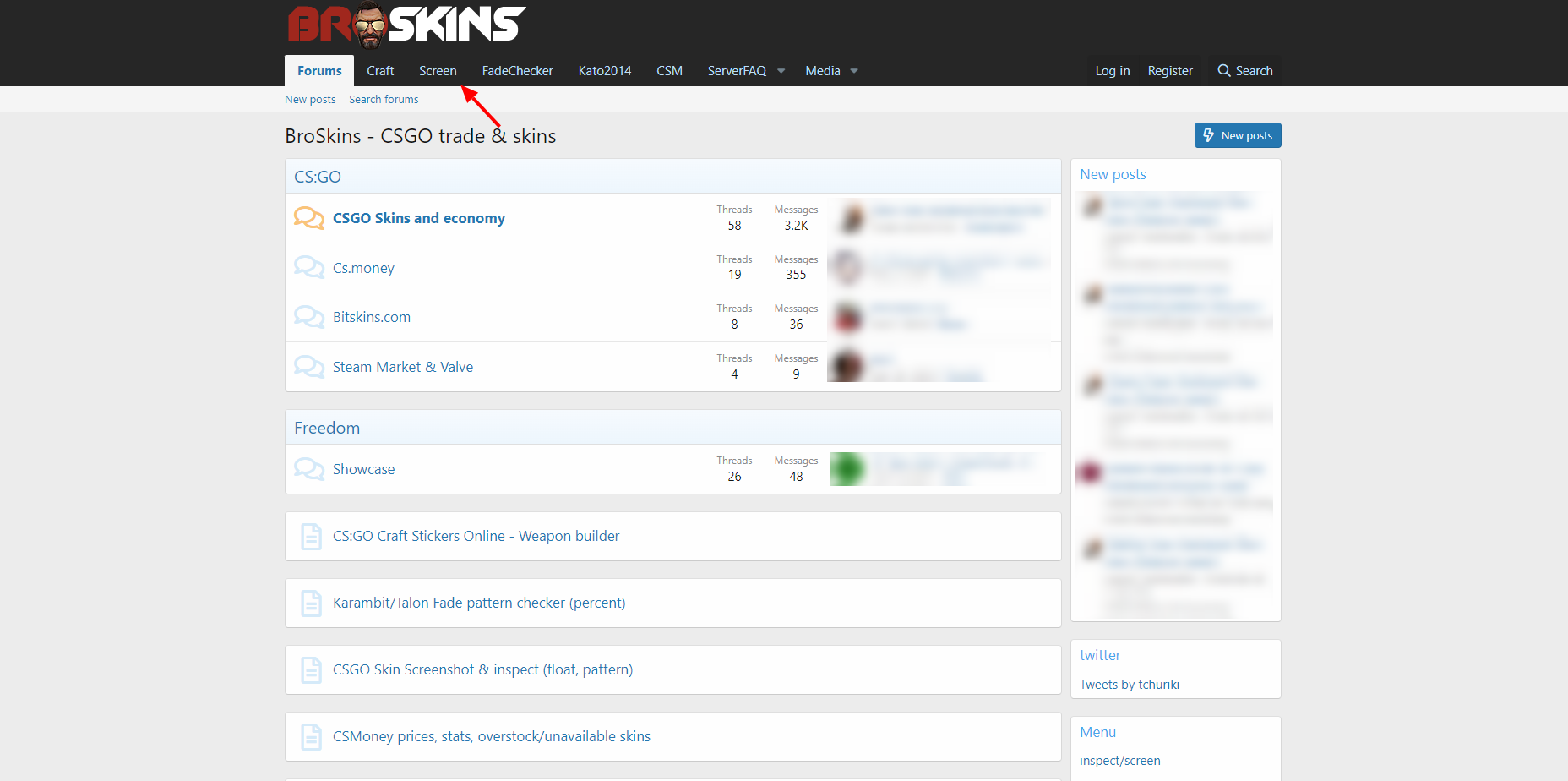Viewport: 1568px width, 781px height.
Task: Open the Bitskins.com forum
Action: pos(372,317)
